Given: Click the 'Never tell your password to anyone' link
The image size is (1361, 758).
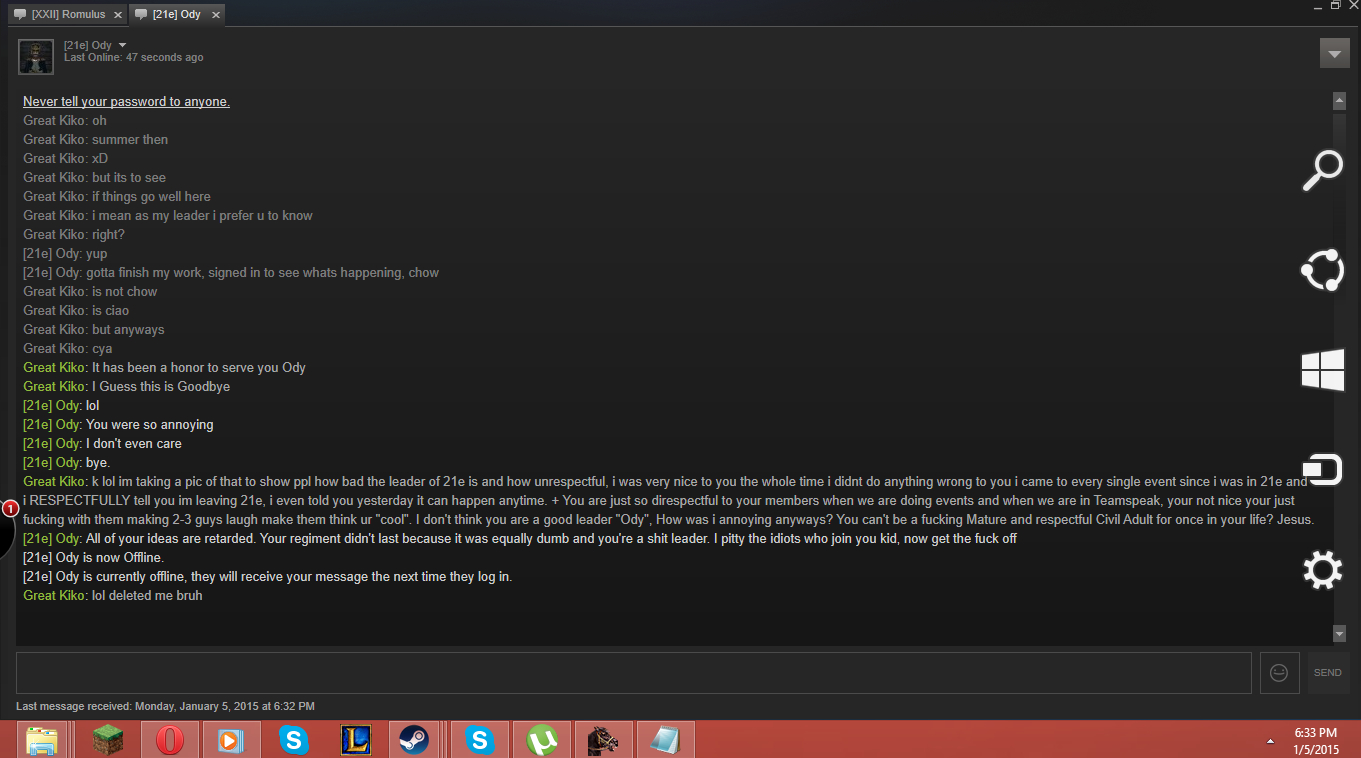Looking at the screenshot, I should [x=126, y=102].
